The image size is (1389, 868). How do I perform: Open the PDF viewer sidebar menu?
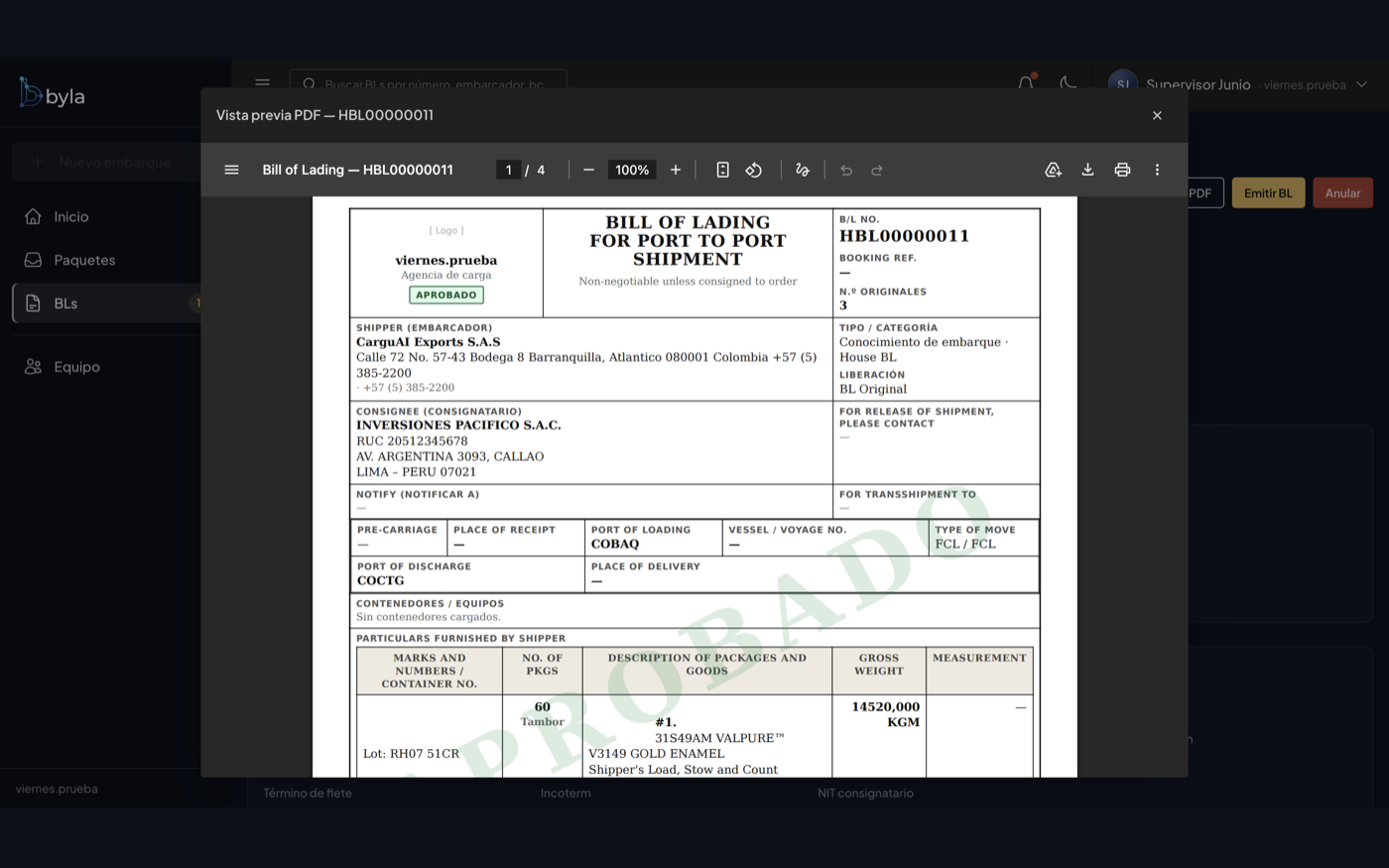[231, 170]
